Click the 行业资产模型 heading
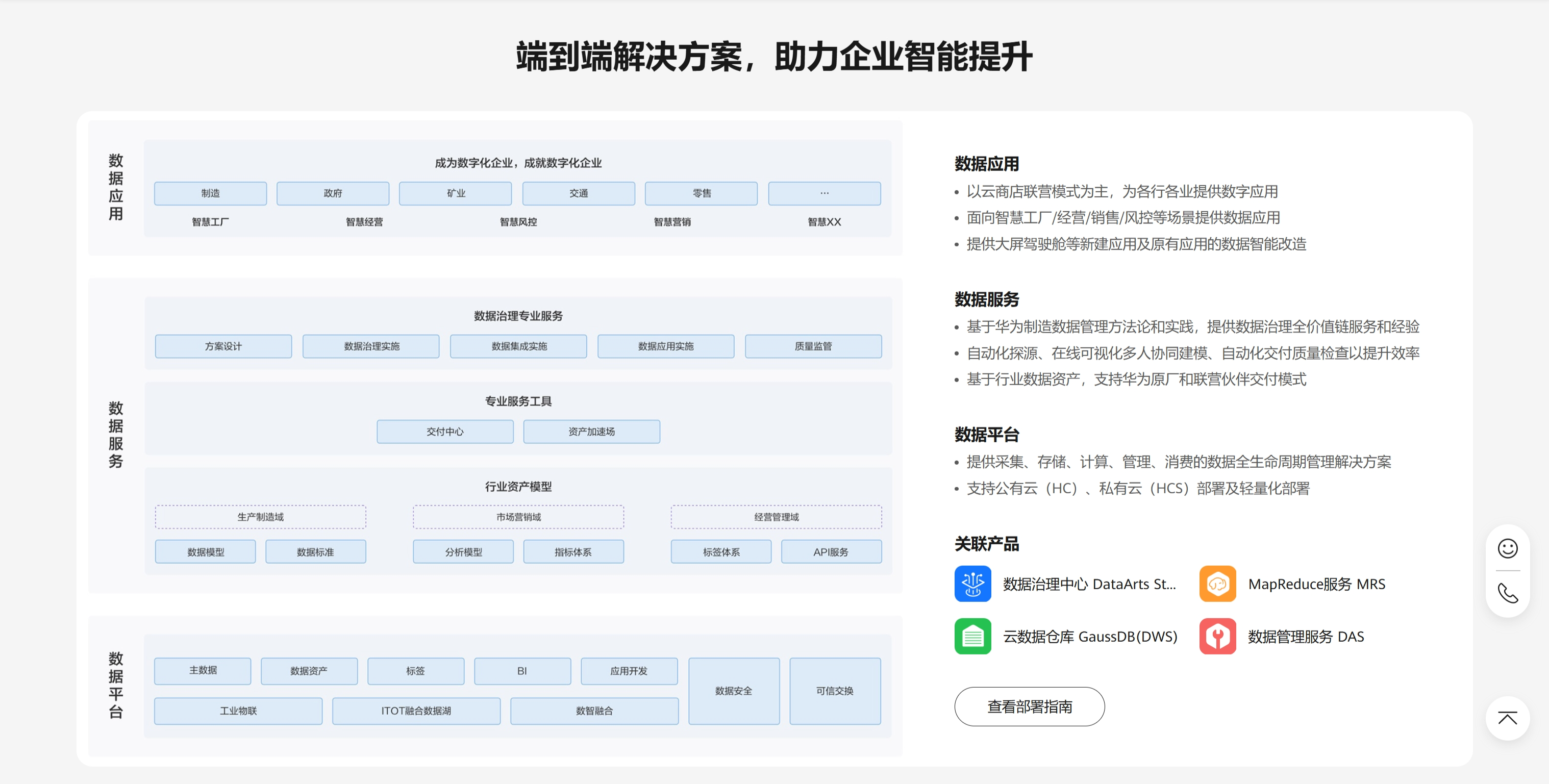 [518, 487]
